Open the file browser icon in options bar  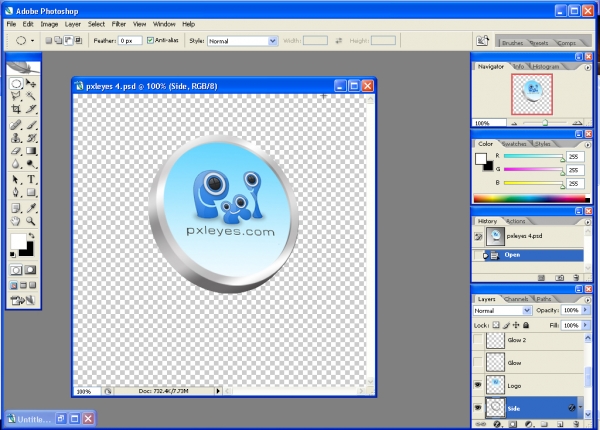tap(482, 41)
